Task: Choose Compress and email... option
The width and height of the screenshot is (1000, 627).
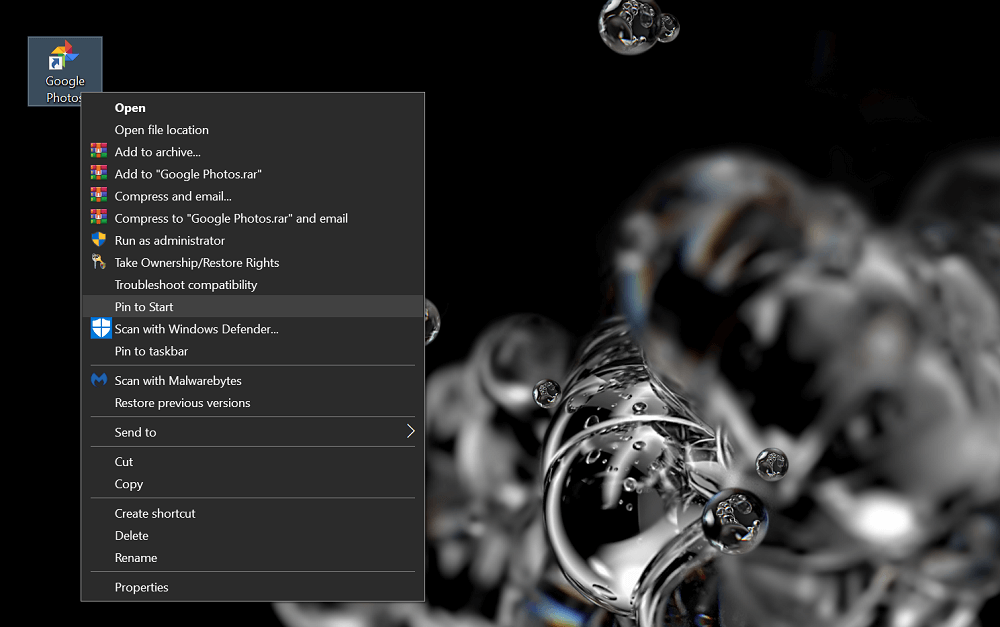Action: click(x=253, y=196)
